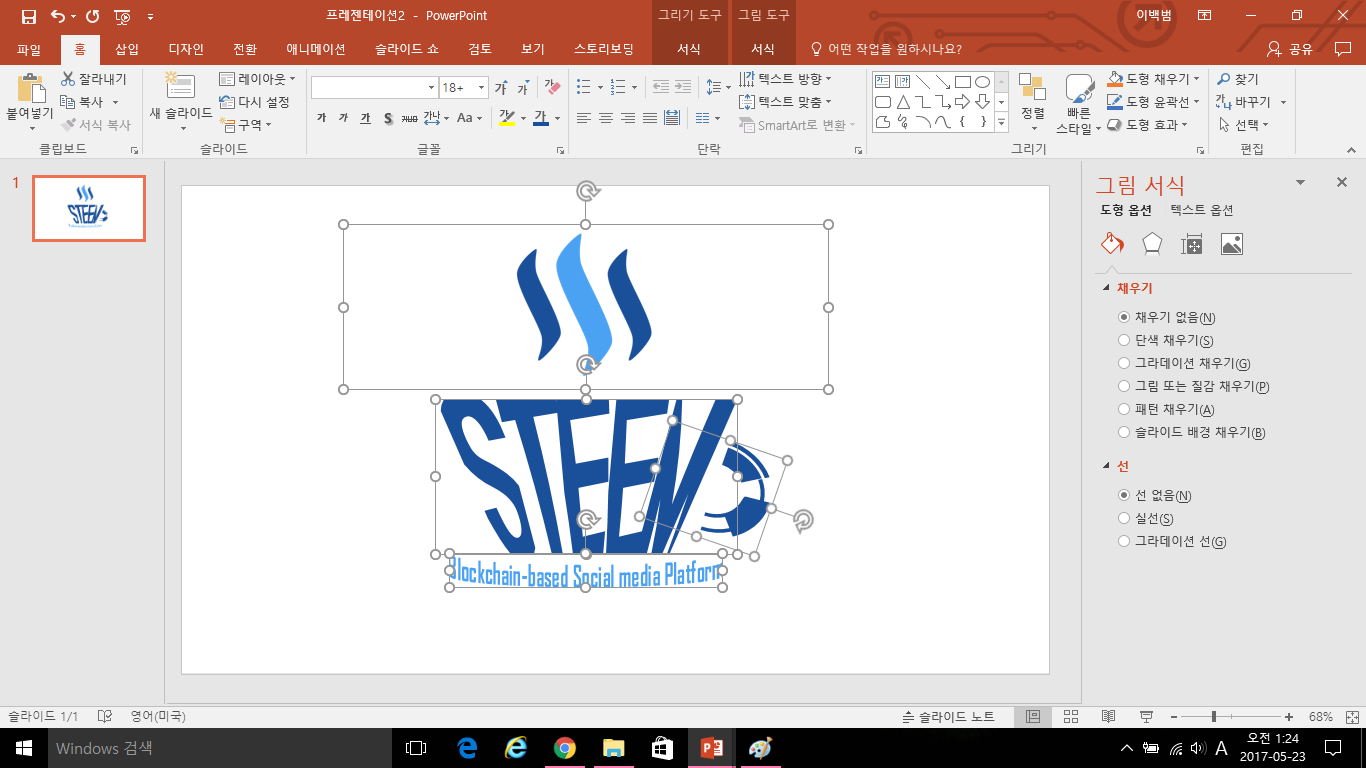The width and height of the screenshot is (1366, 768).
Task: Select Slide background fill (슬라이드 배경 채우기)
Action: pyautogui.click(x=1124, y=432)
